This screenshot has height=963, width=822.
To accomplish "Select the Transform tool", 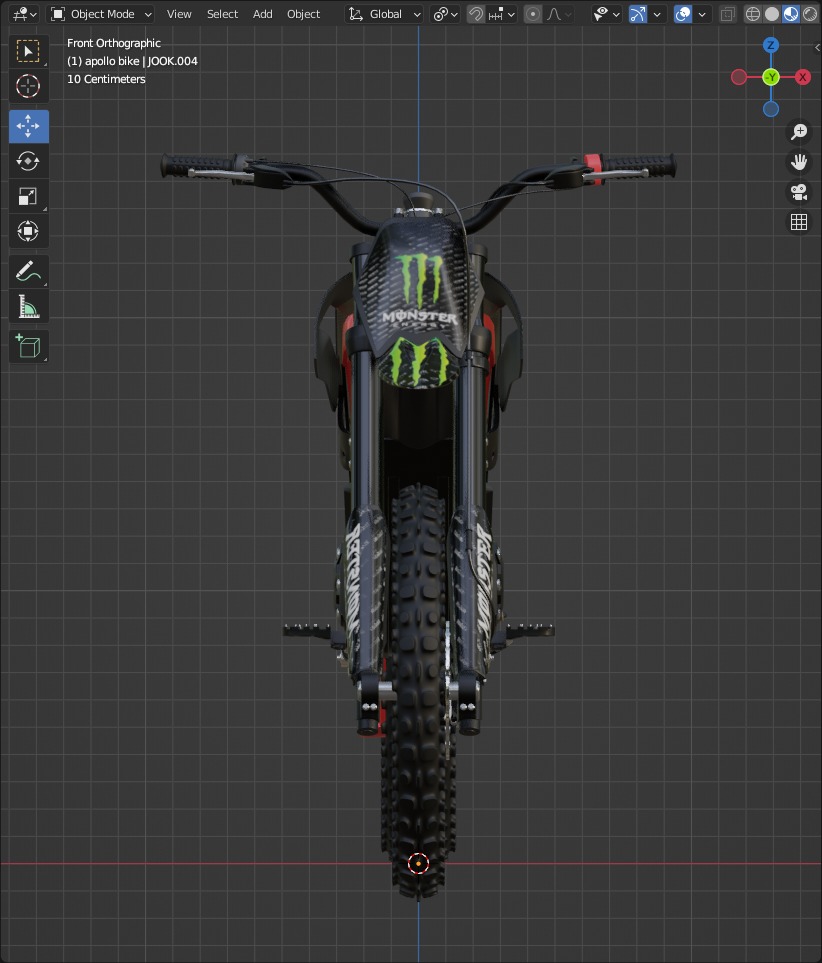I will coord(28,232).
